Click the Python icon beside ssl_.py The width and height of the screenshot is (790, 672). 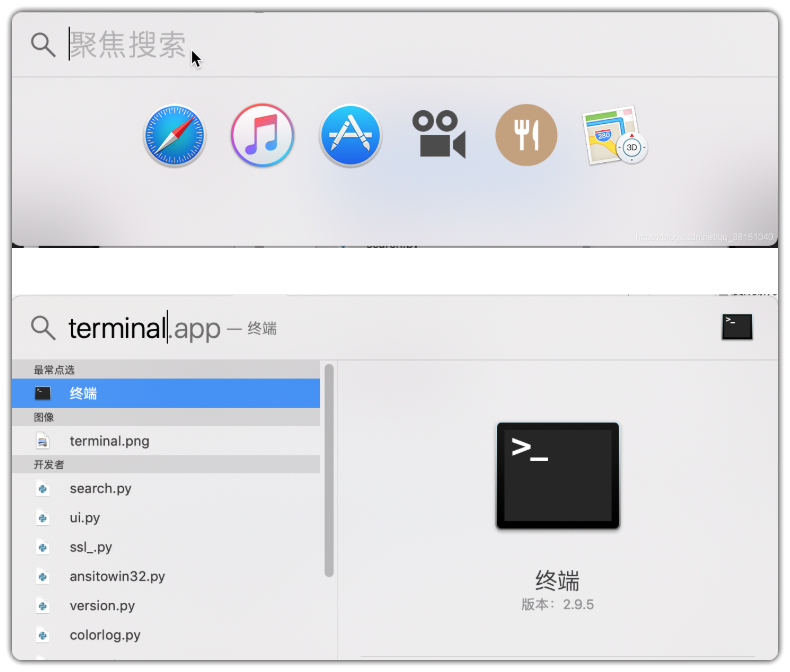(43, 547)
